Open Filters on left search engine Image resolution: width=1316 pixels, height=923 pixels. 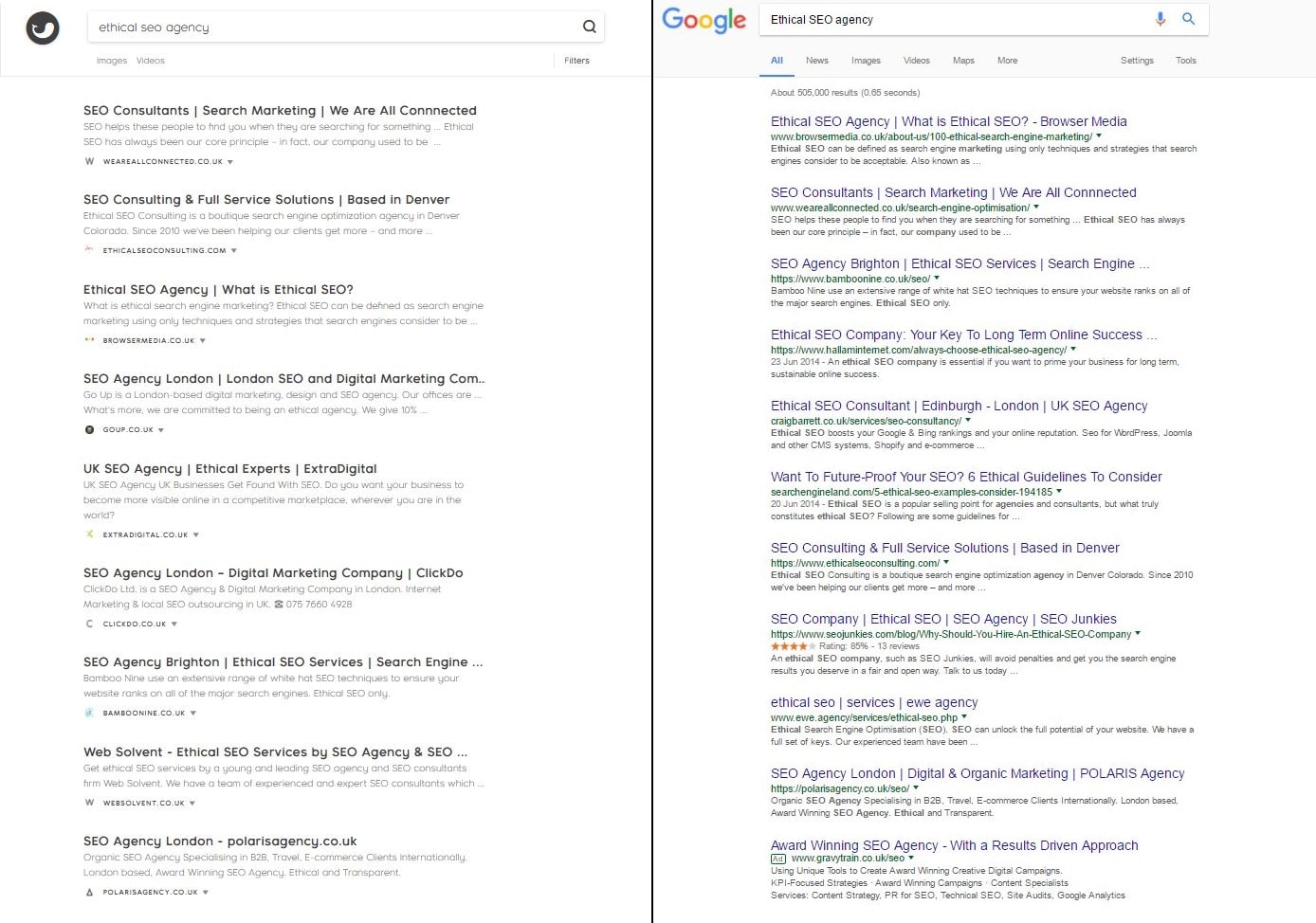[x=576, y=61]
